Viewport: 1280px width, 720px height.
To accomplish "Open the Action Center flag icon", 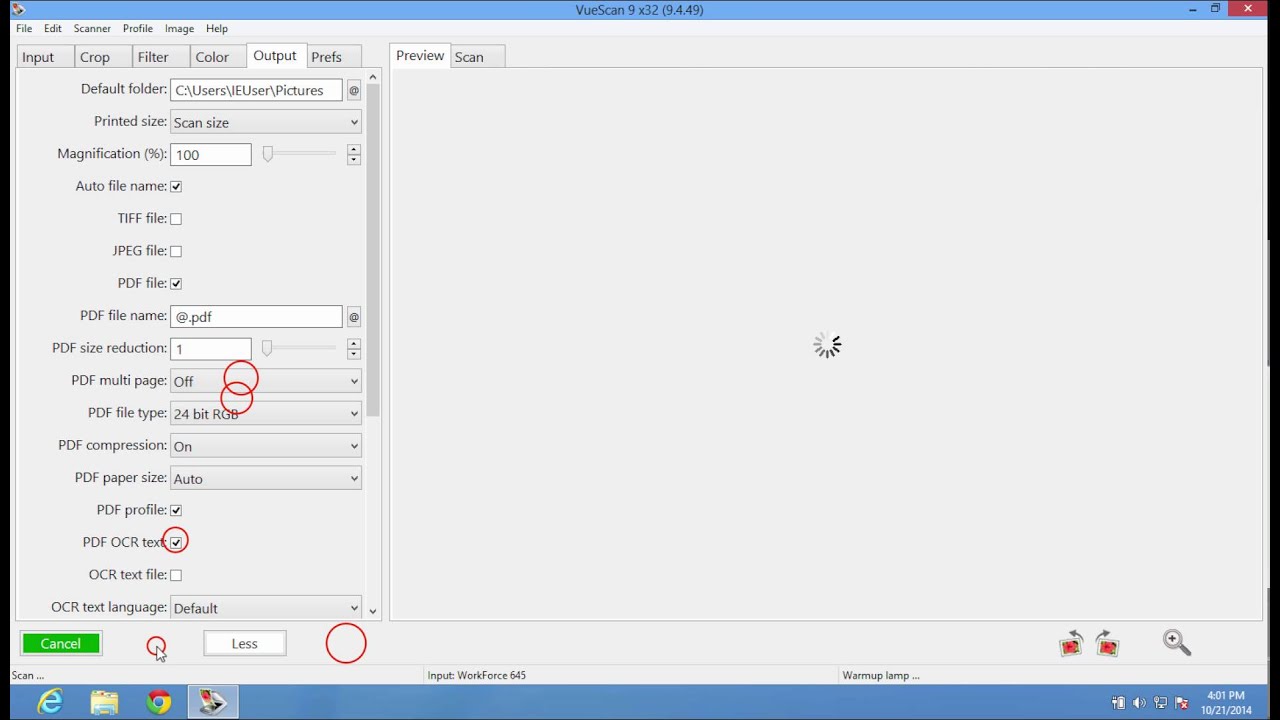I will pos(1182,703).
